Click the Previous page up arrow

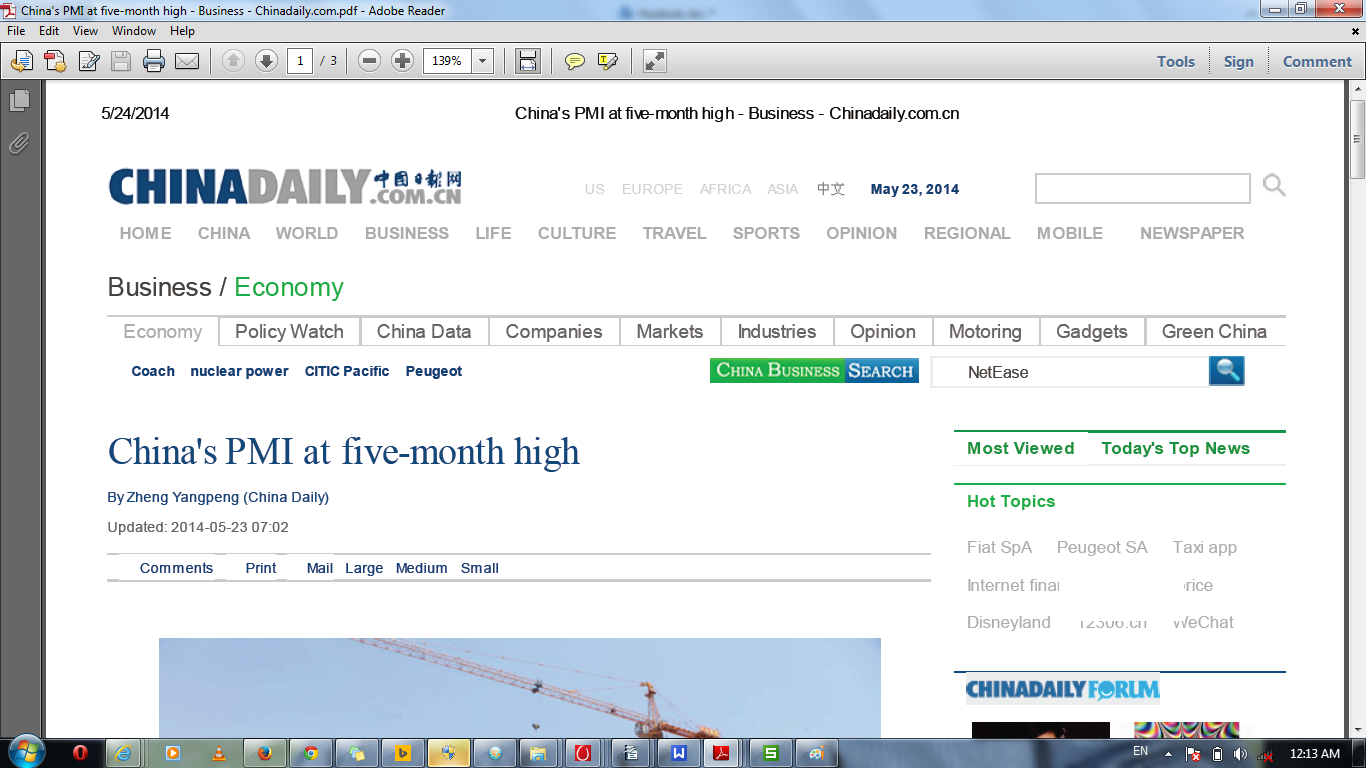coord(233,61)
